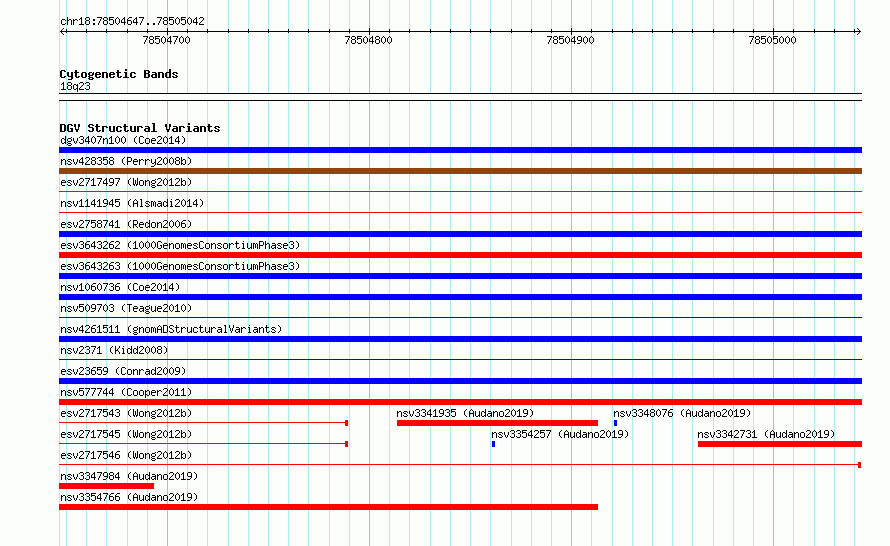Open nsv3347984 (Audano2019) label
Image resolution: width=890 pixels, height=546 pixels.
coord(129,476)
